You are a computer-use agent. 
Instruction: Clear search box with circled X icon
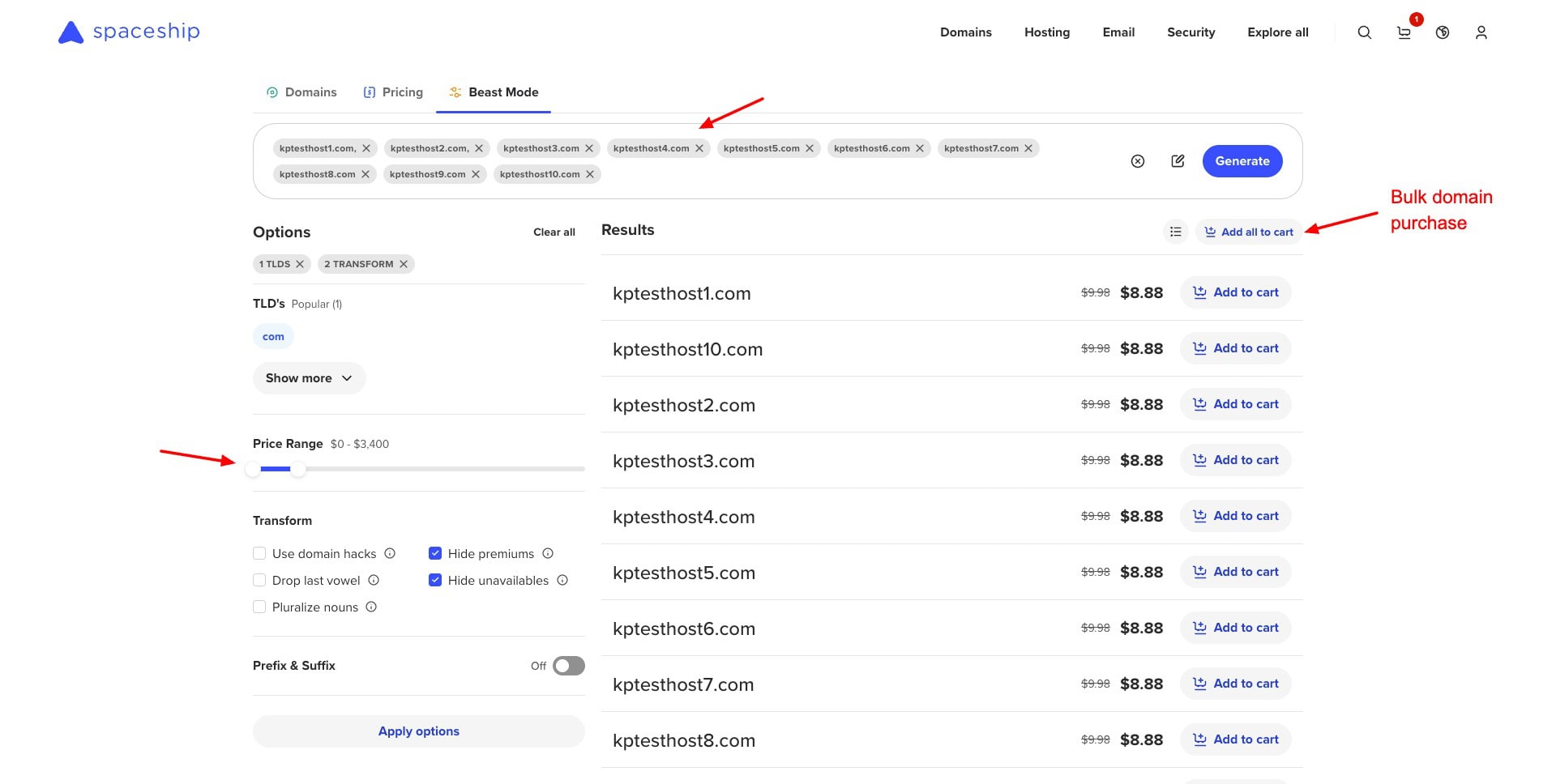1138,161
